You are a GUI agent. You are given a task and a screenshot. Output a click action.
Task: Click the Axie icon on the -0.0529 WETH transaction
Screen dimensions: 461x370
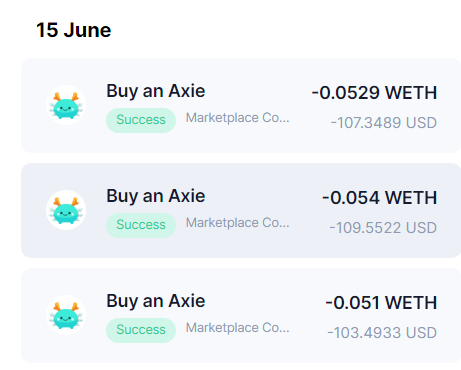pyautogui.click(x=66, y=105)
